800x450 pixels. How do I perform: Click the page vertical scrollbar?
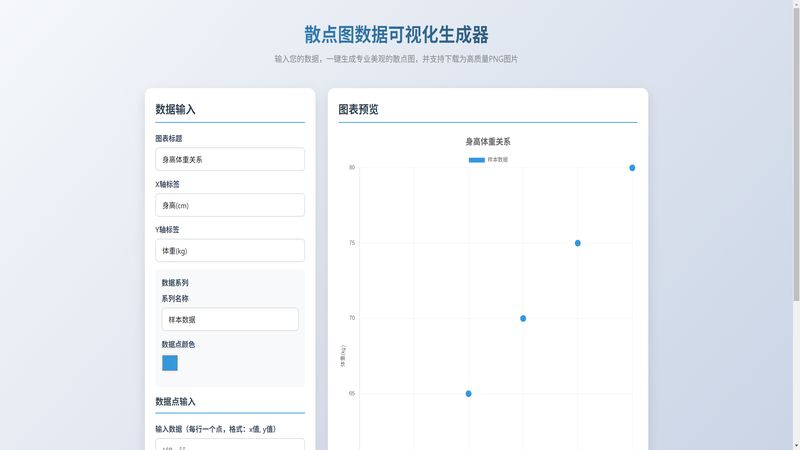tap(795, 150)
